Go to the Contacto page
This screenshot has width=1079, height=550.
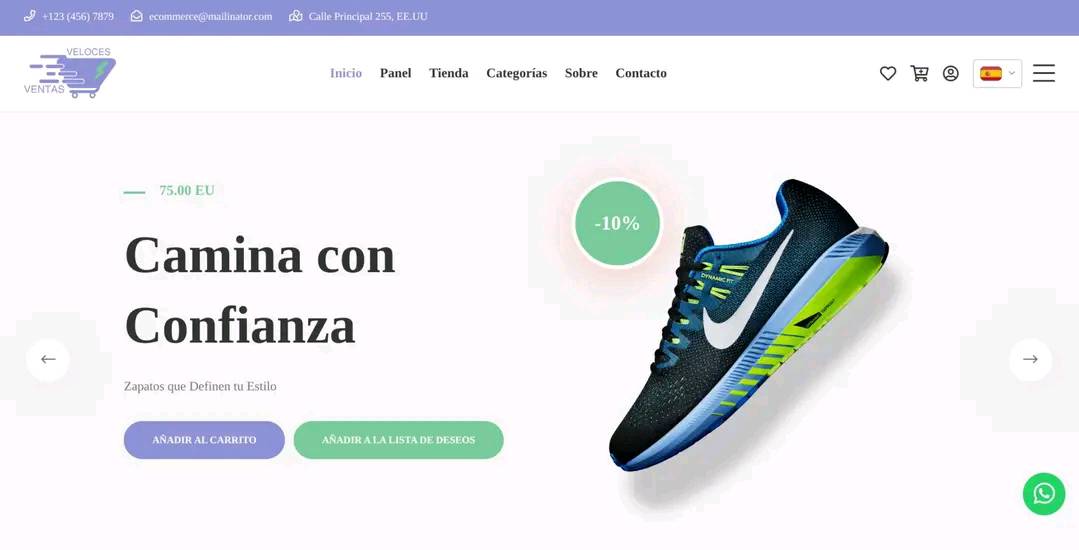pyautogui.click(x=641, y=73)
